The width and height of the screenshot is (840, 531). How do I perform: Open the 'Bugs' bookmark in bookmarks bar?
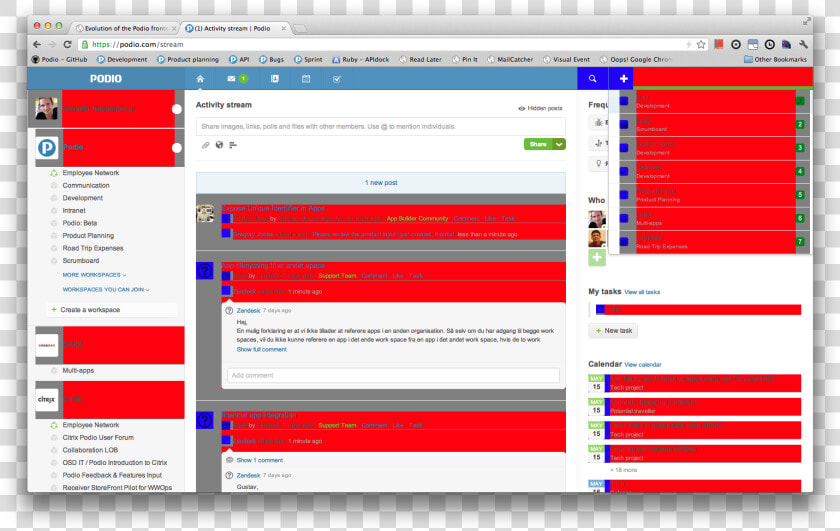coord(271,59)
